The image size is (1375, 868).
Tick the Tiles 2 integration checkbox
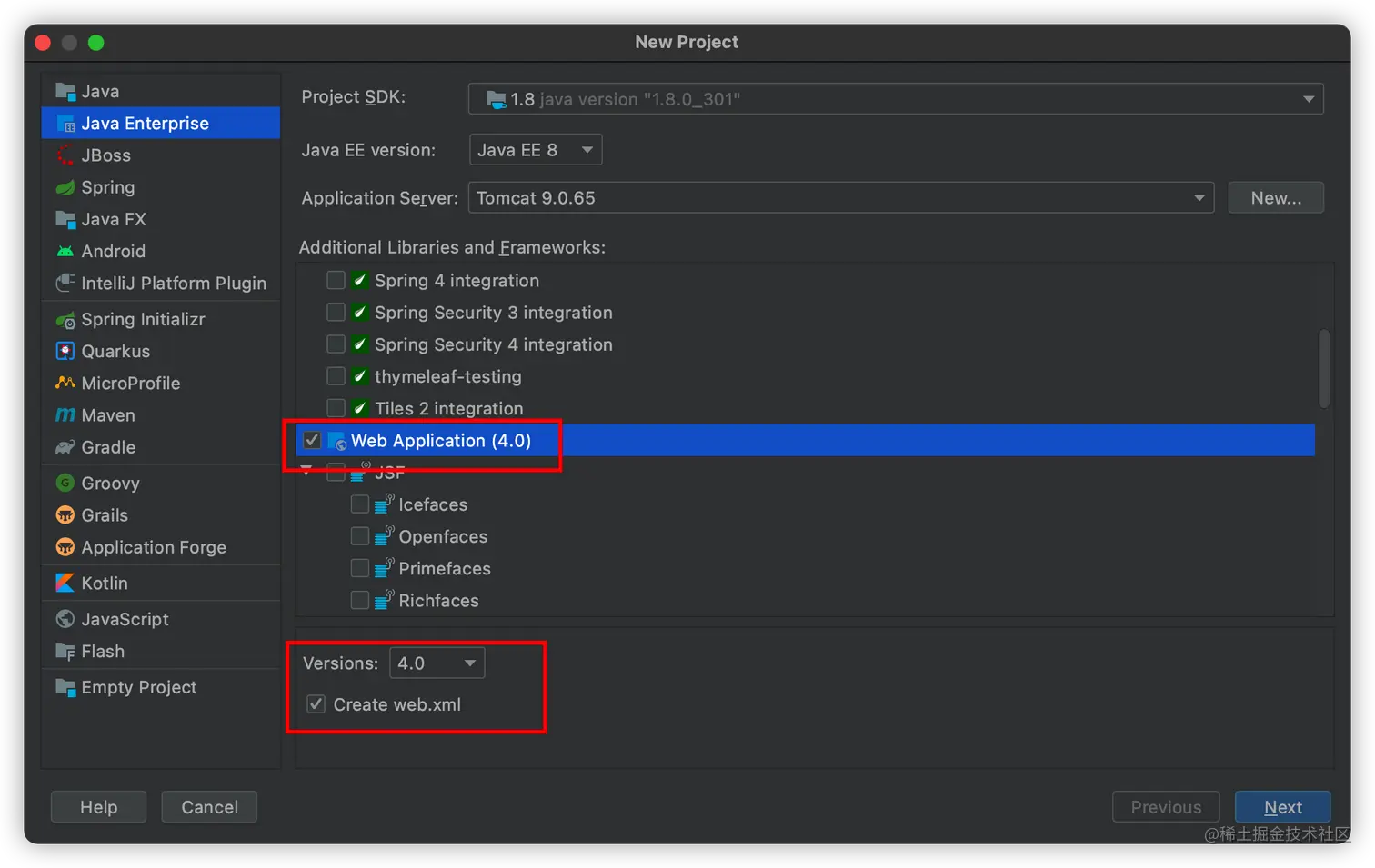pos(336,407)
